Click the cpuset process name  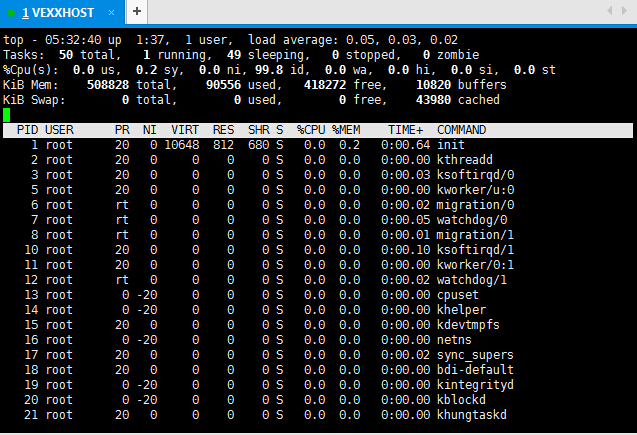tap(458, 295)
